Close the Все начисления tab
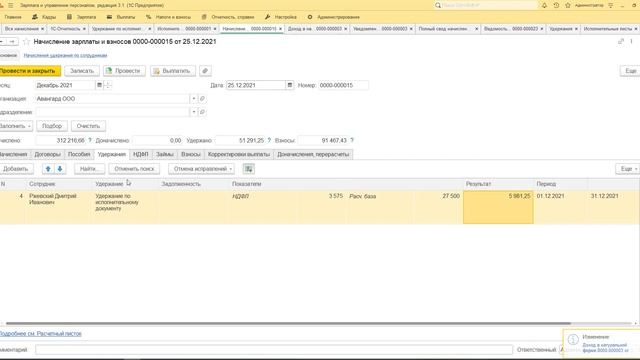Image resolution: width=640 pixels, height=360 pixels. point(42,29)
